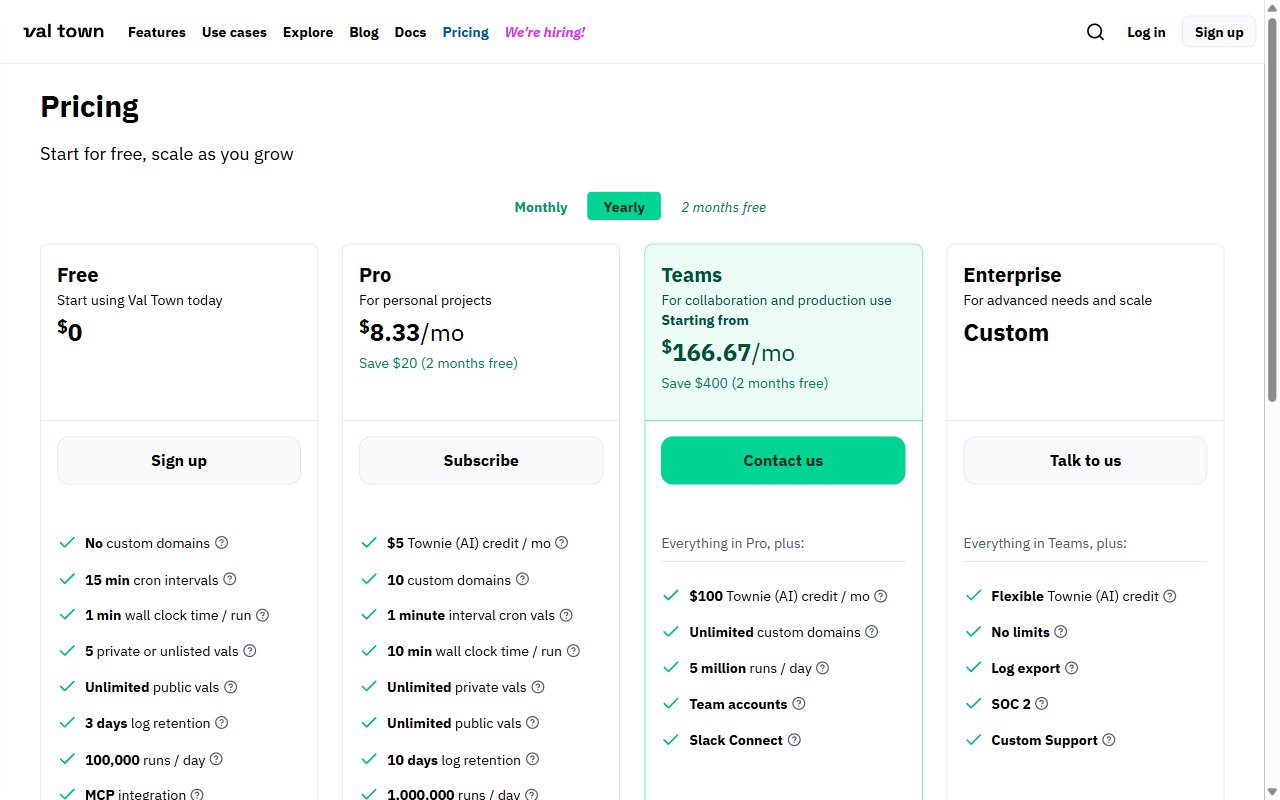Viewport: 1280px width, 800px height.
Task: Click the page vertical scrollbar
Action: 1273,210
